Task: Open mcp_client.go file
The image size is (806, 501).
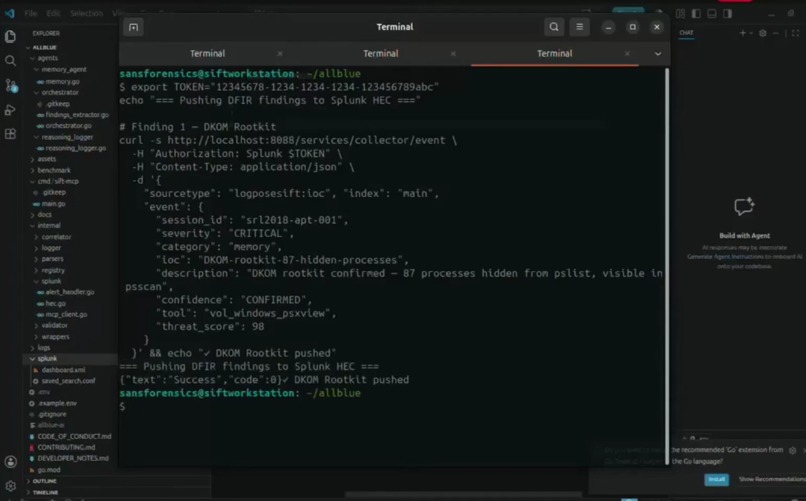Action: tap(66, 314)
